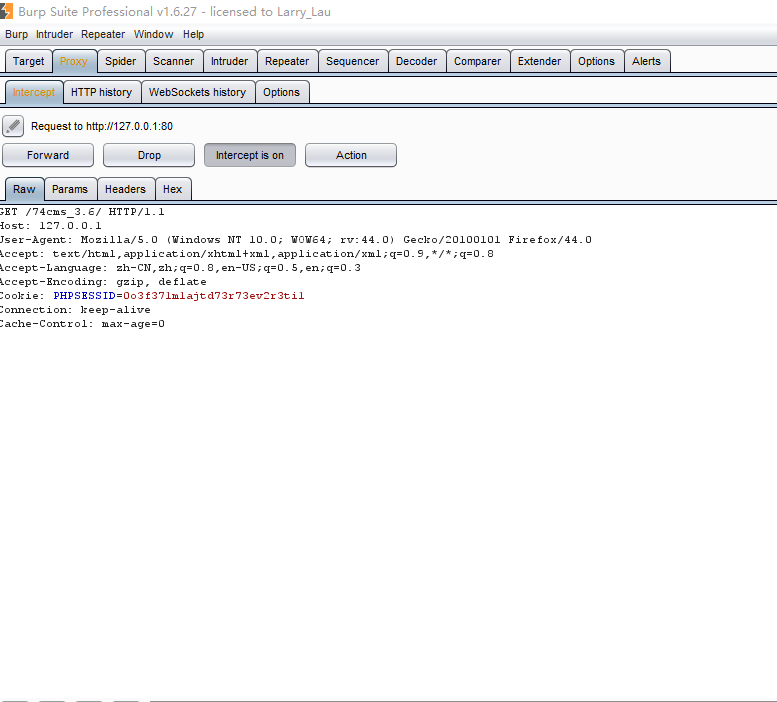Switch to the Extender tab
The height and width of the screenshot is (702, 777).
539,61
